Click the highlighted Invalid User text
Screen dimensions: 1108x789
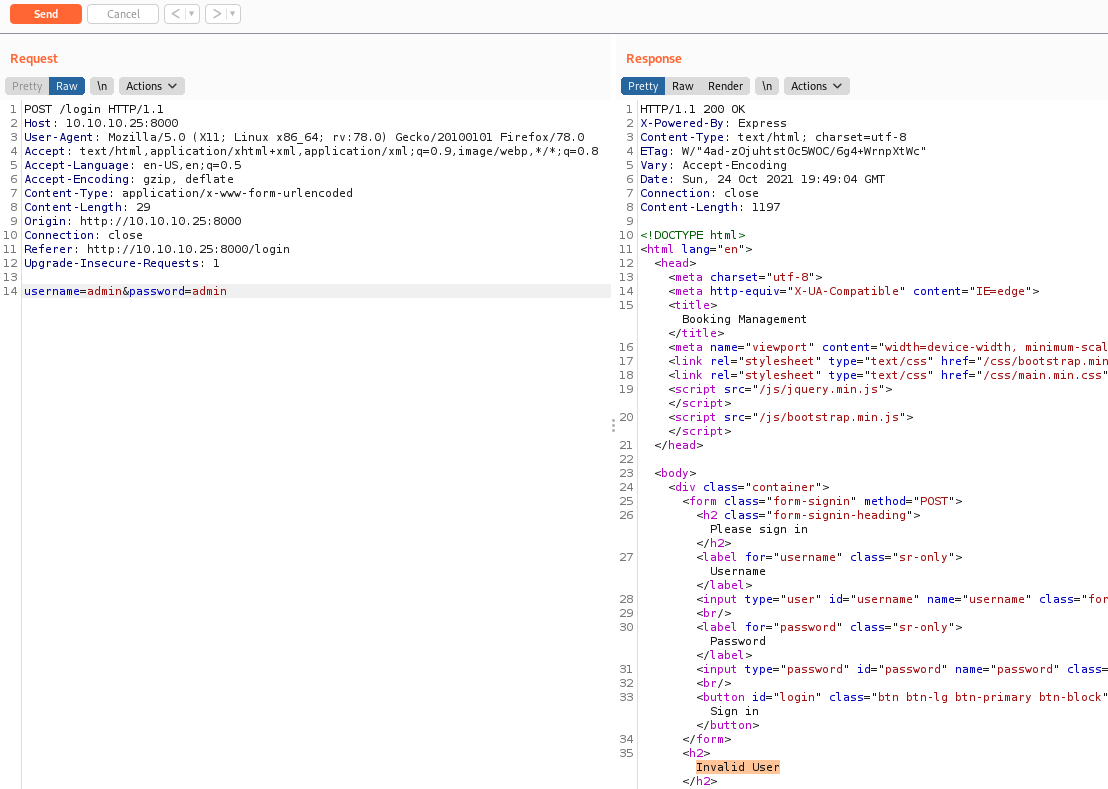click(x=738, y=767)
